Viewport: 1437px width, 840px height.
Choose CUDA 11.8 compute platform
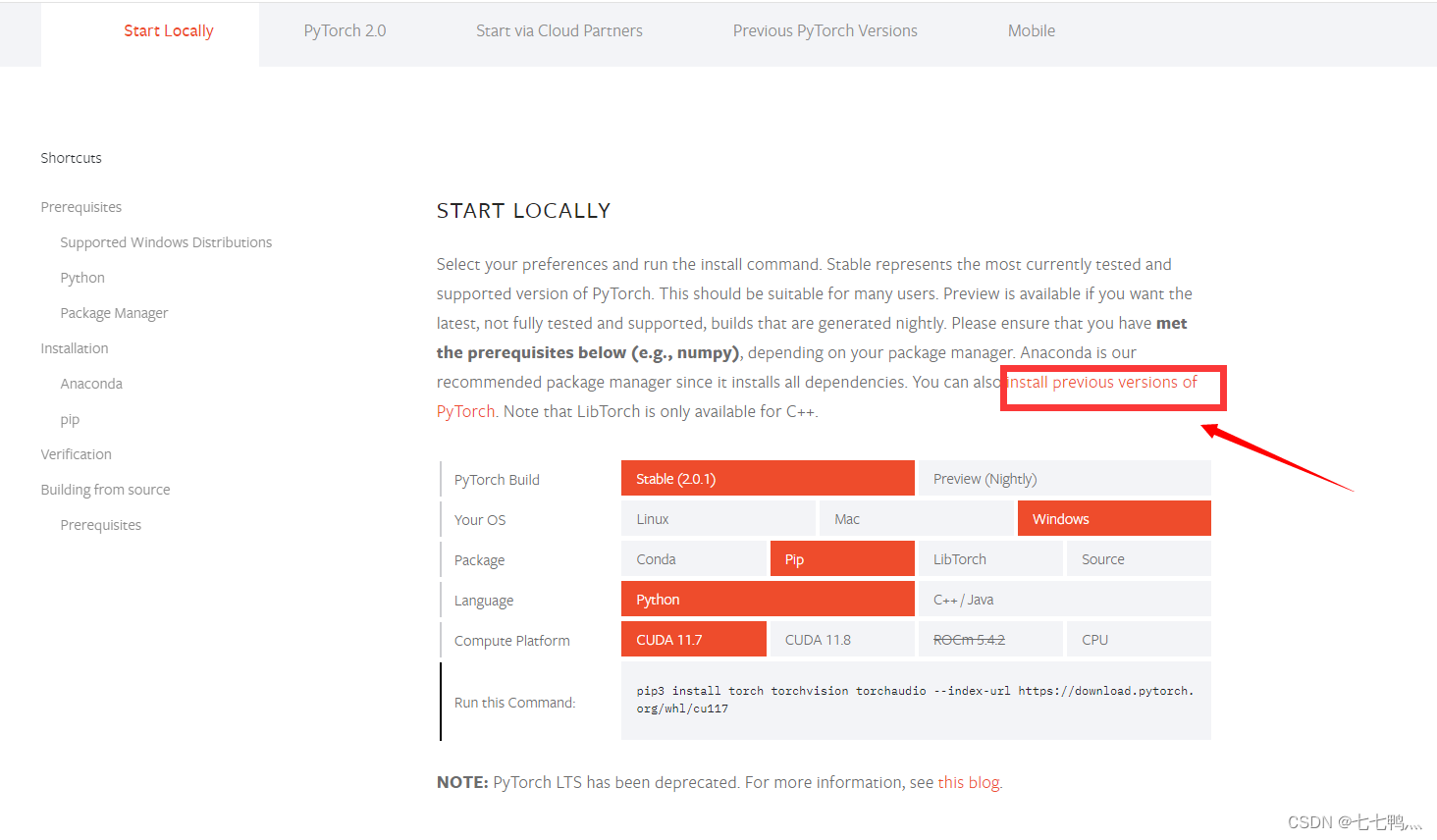click(842, 639)
